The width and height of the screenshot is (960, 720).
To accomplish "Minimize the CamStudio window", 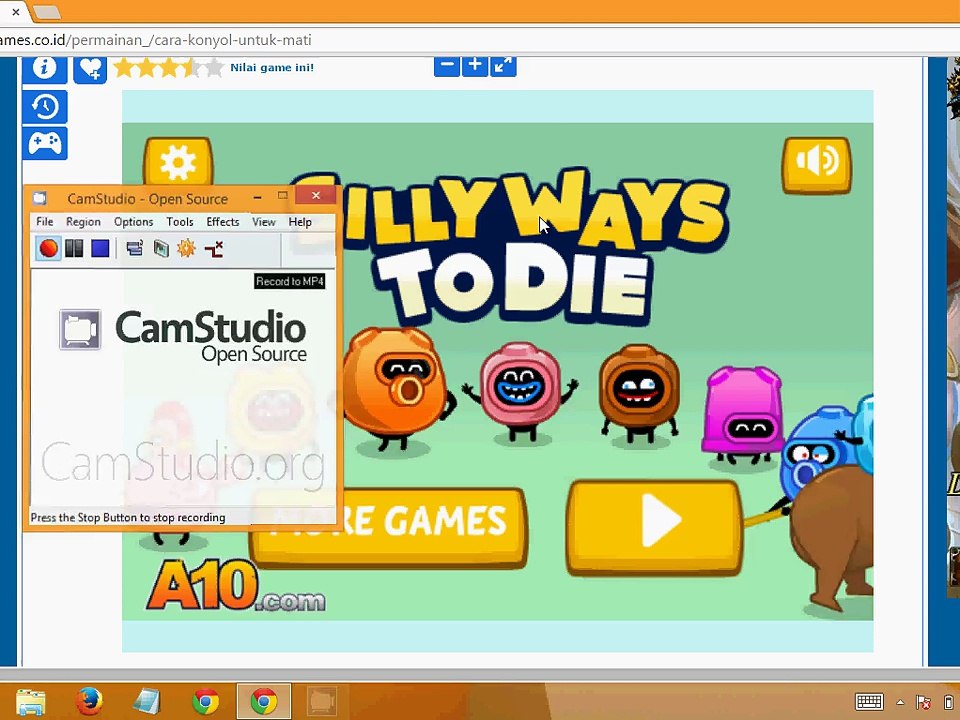I will click(x=258, y=197).
